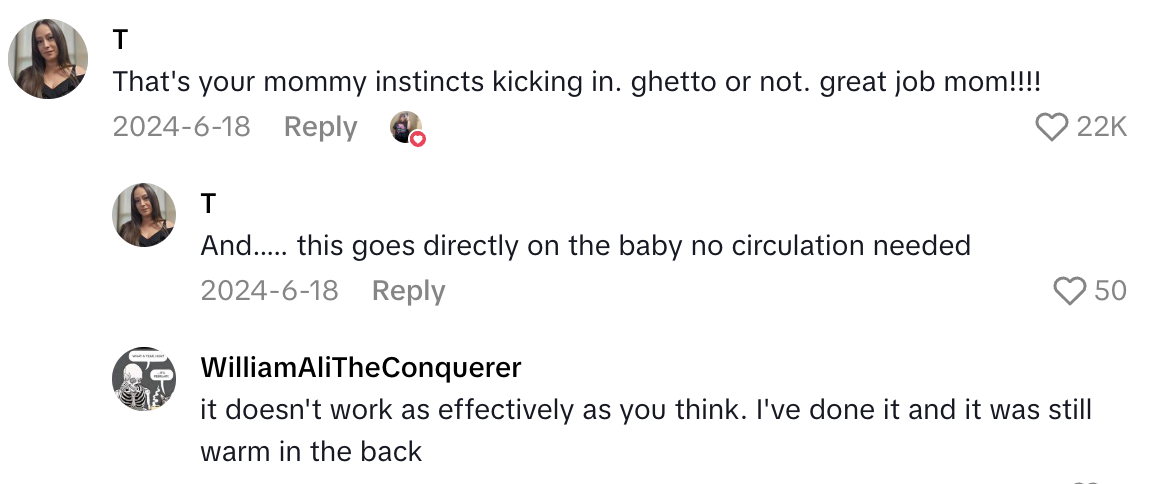Click the 22K like count
1156x484 pixels.
point(1102,127)
